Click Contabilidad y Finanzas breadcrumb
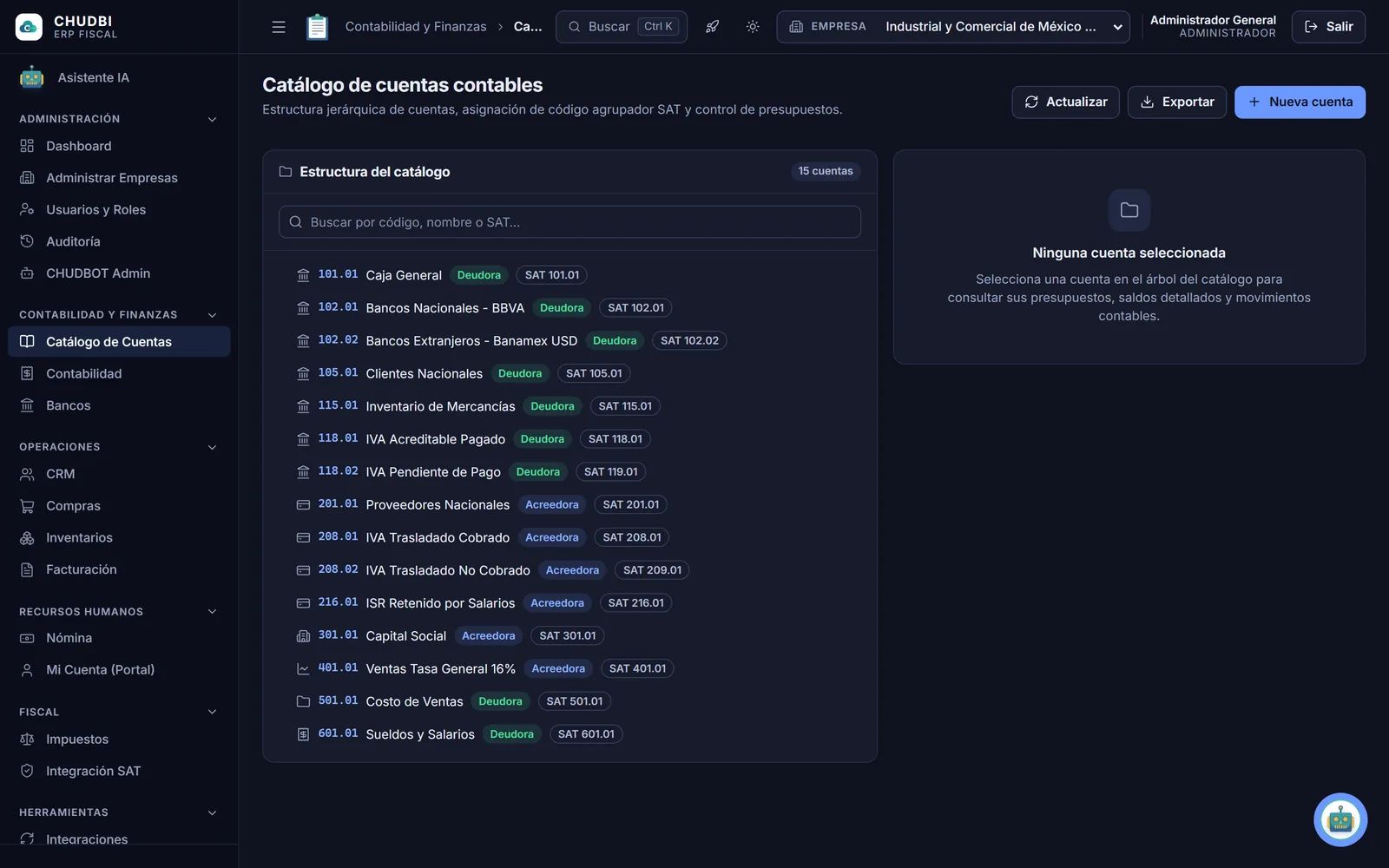The width and height of the screenshot is (1389, 868). (x=416, y=27)
